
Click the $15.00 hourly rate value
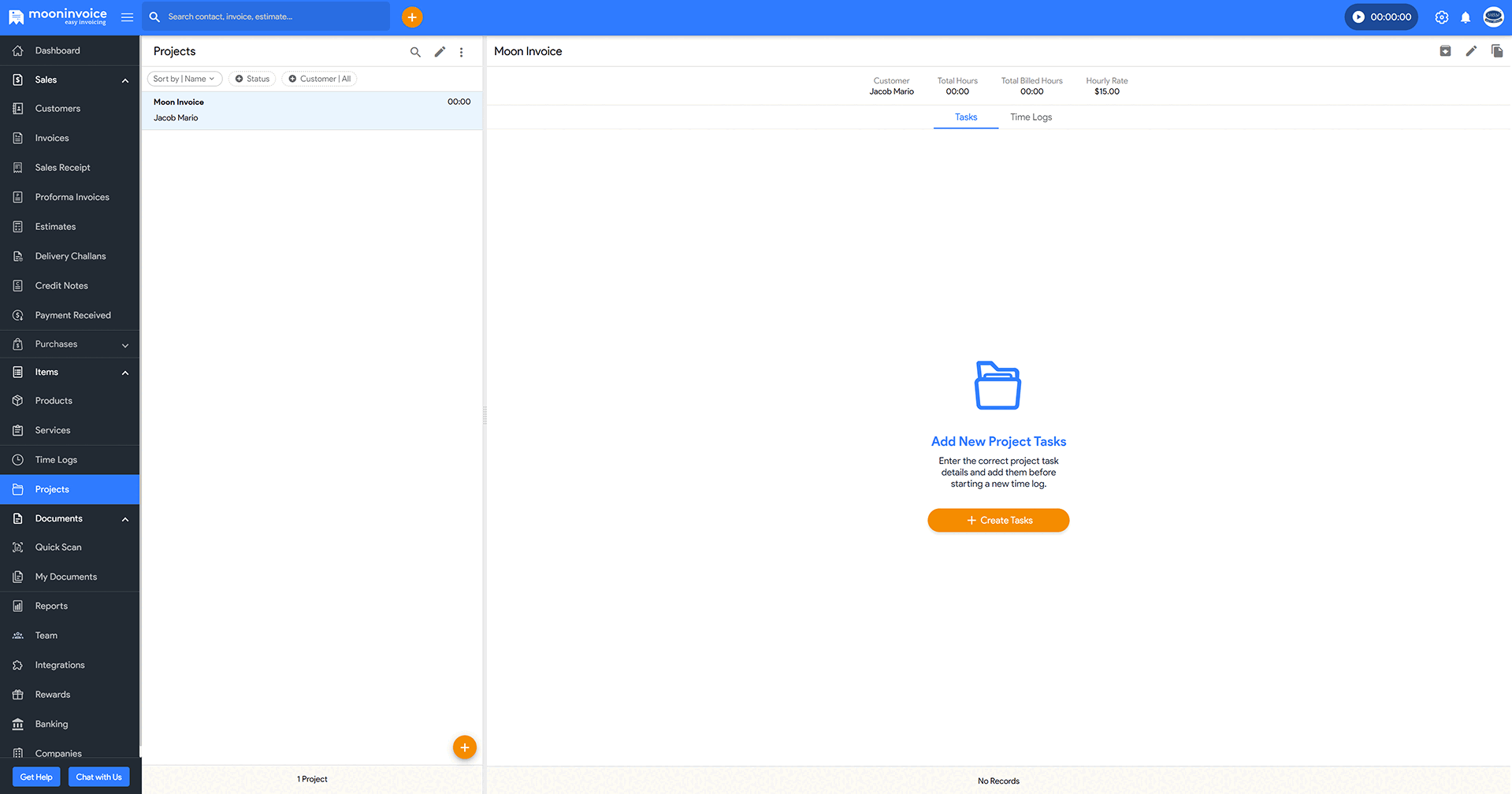1107,91
